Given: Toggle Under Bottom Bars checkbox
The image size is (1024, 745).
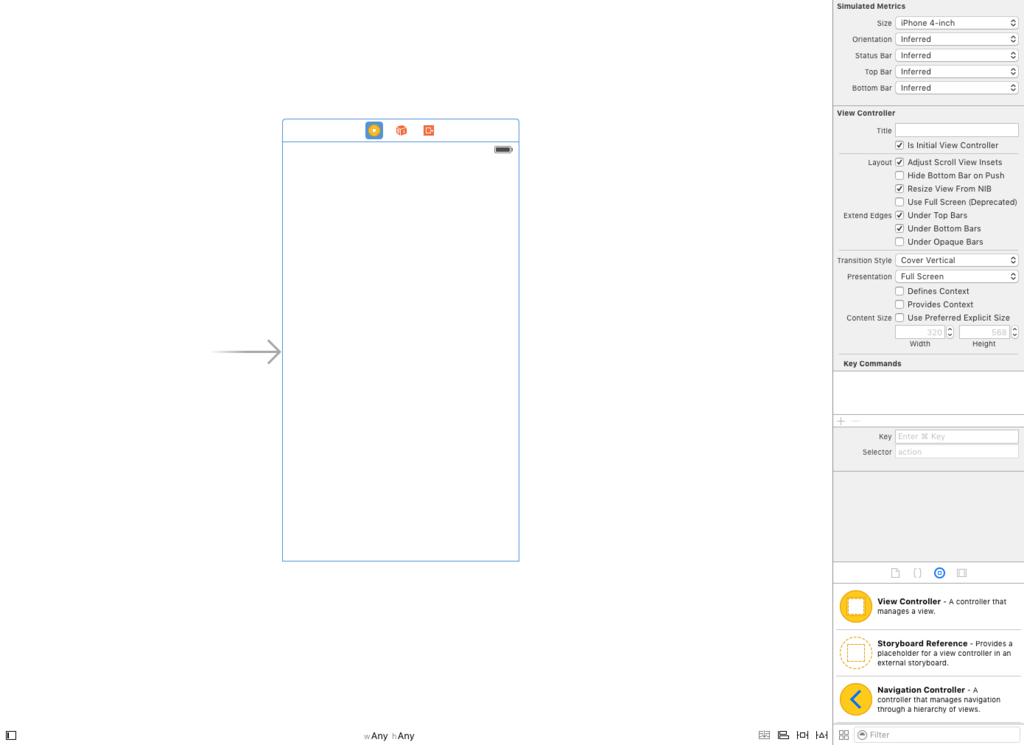Looking at the screenshot, I should point(899,229).
